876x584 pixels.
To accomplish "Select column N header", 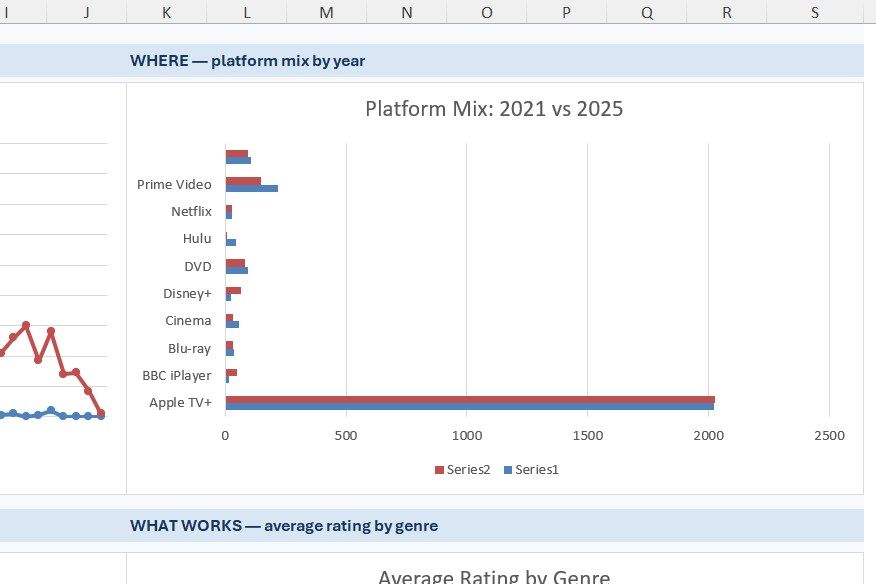I will (407, 12).
